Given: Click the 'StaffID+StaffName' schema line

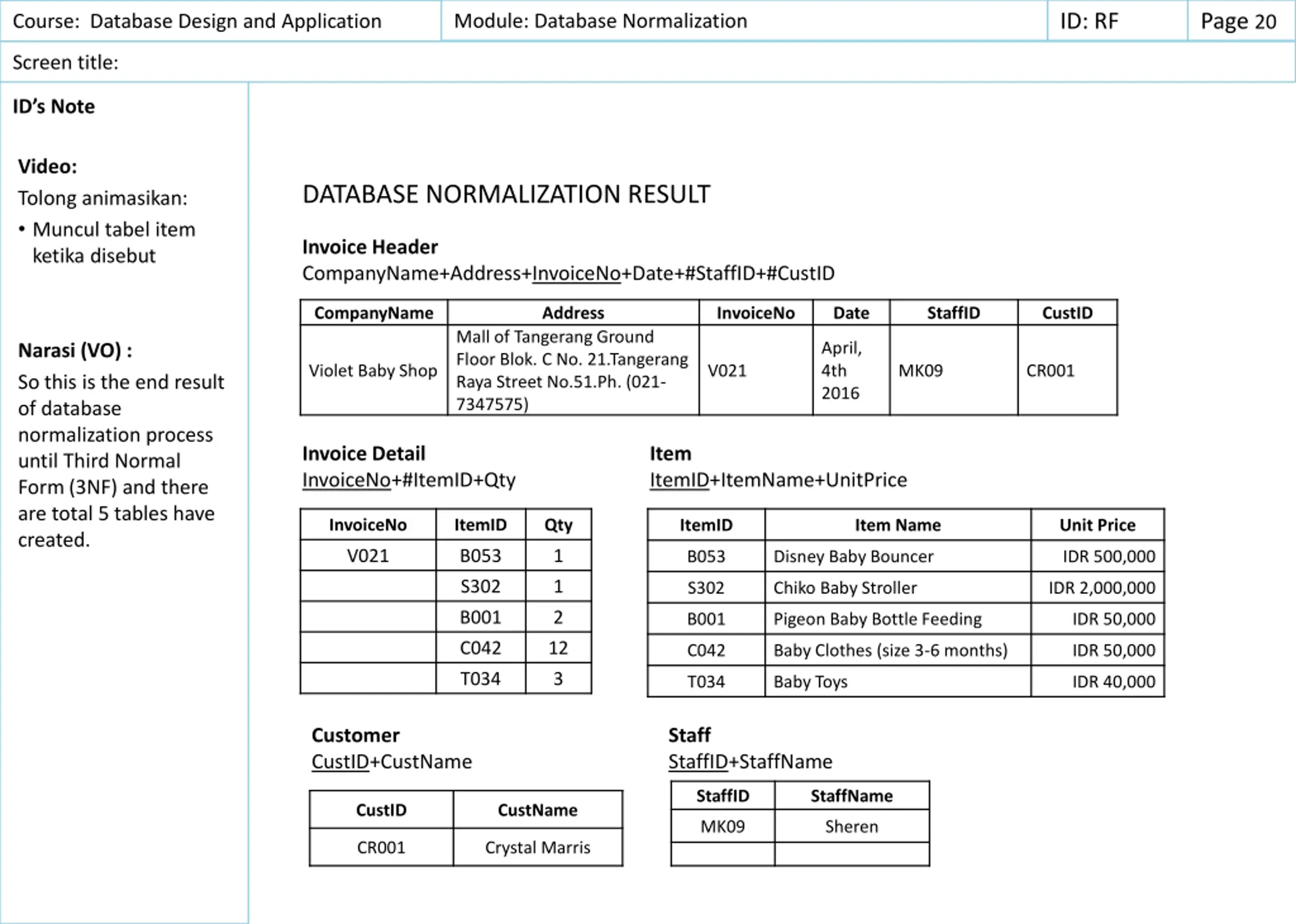Looking at the screenshot, I should pyautogui.click(x=750, y=762).
